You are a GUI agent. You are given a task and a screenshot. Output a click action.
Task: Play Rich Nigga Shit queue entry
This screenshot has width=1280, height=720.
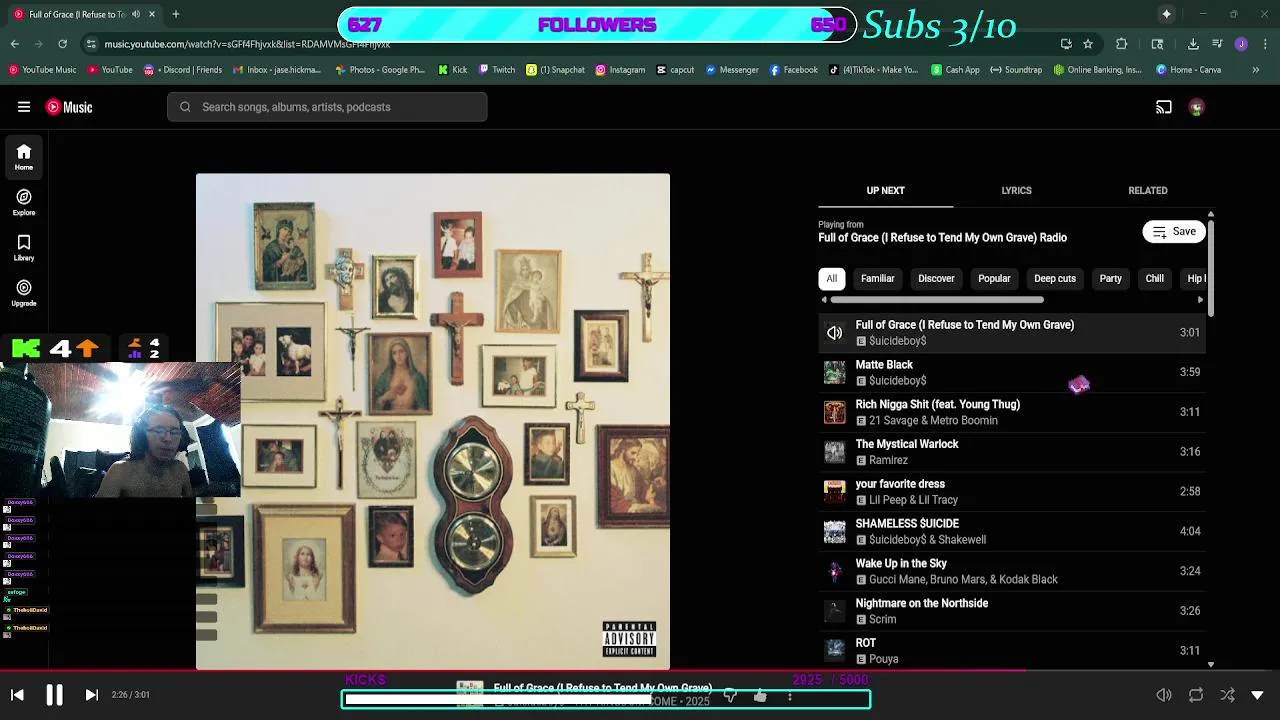pos(1012,412)
